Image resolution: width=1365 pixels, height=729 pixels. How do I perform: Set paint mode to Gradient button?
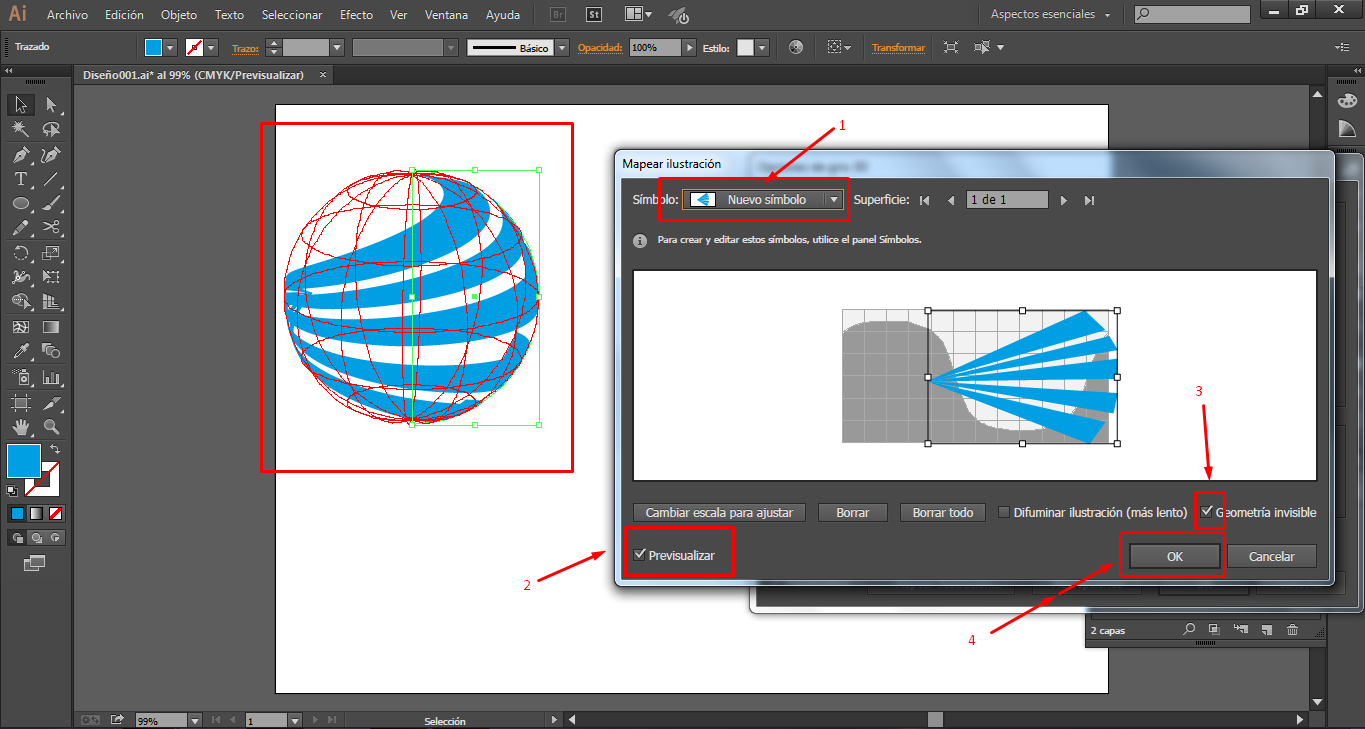[36, 513]
